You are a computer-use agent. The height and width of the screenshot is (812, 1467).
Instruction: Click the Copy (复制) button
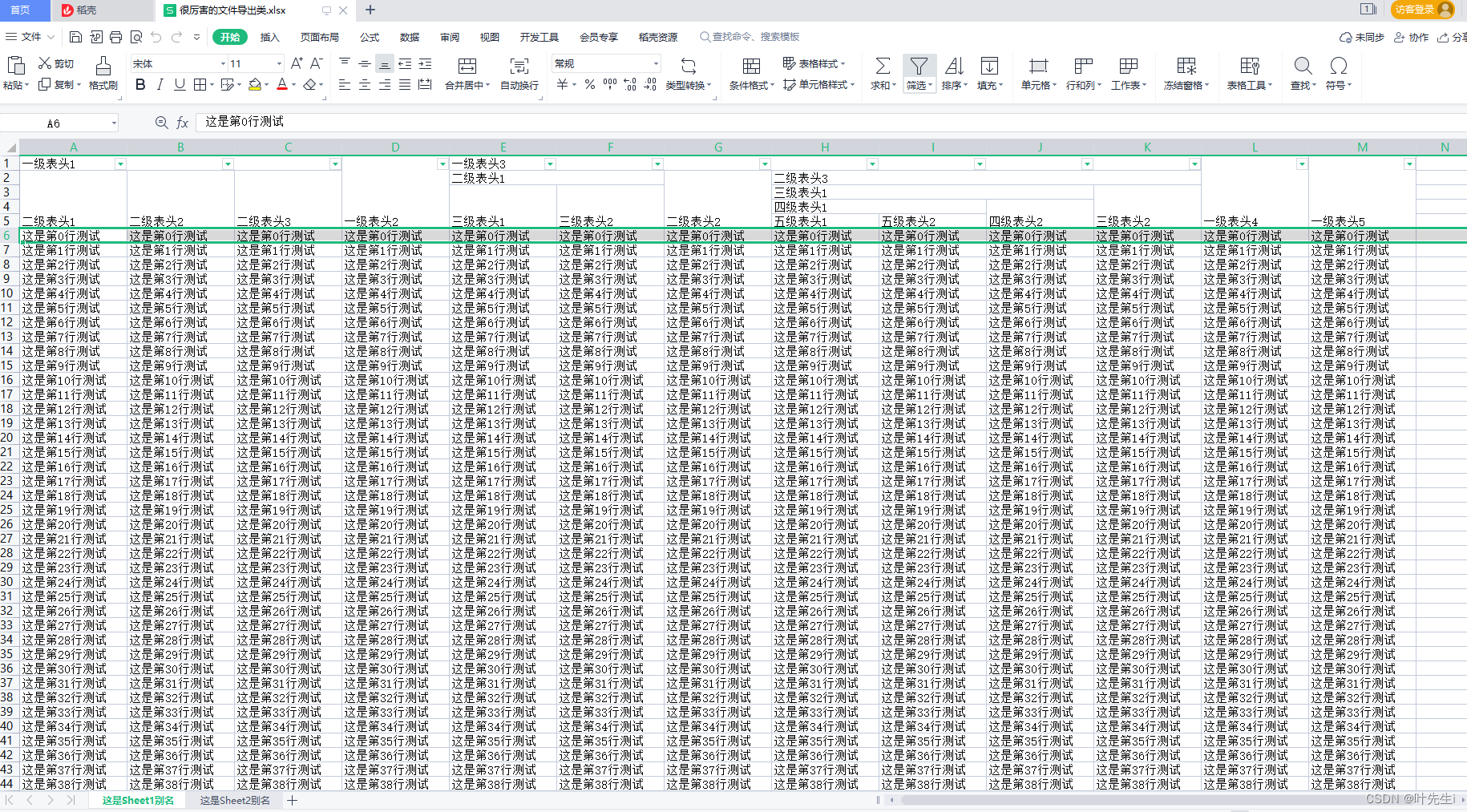59,85
